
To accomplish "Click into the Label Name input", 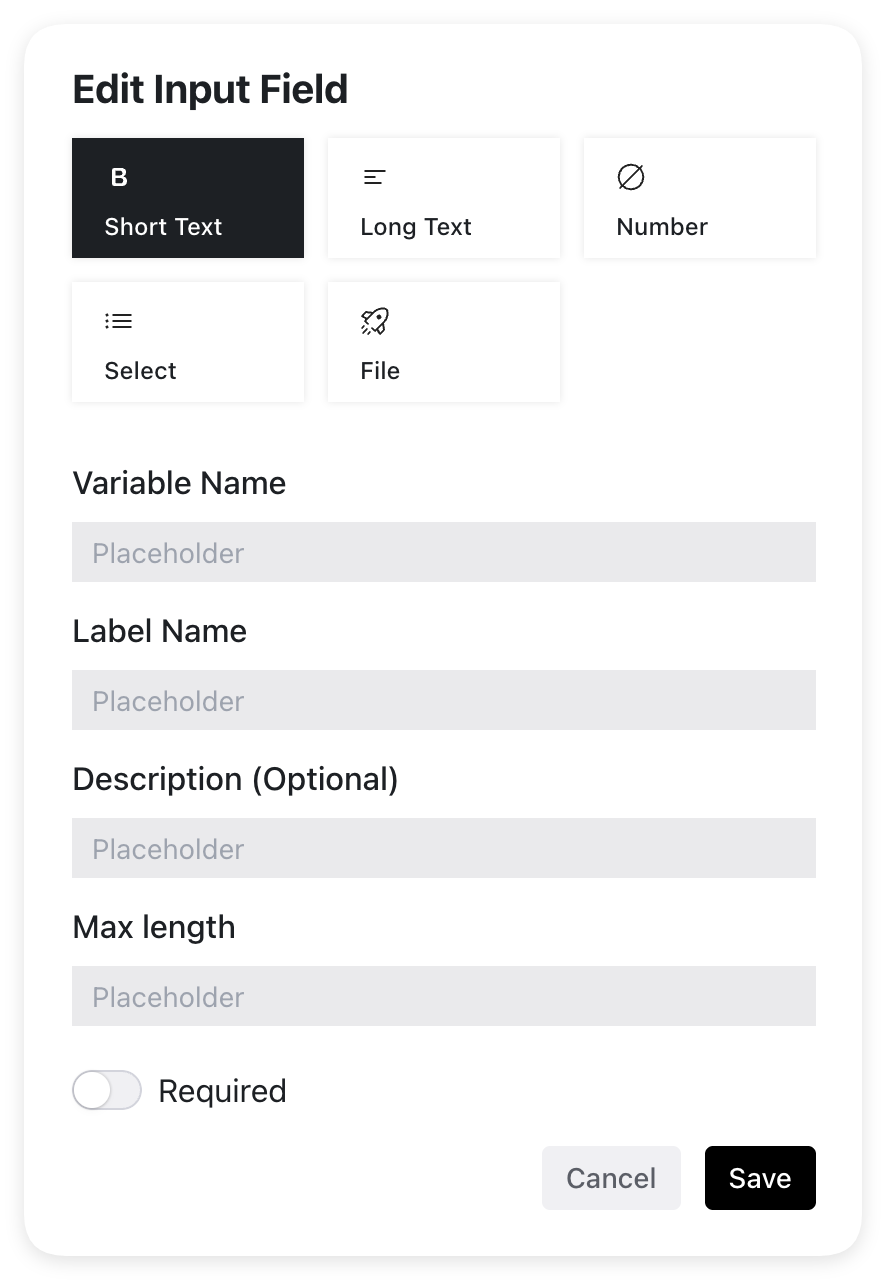I will click(444, 700).
